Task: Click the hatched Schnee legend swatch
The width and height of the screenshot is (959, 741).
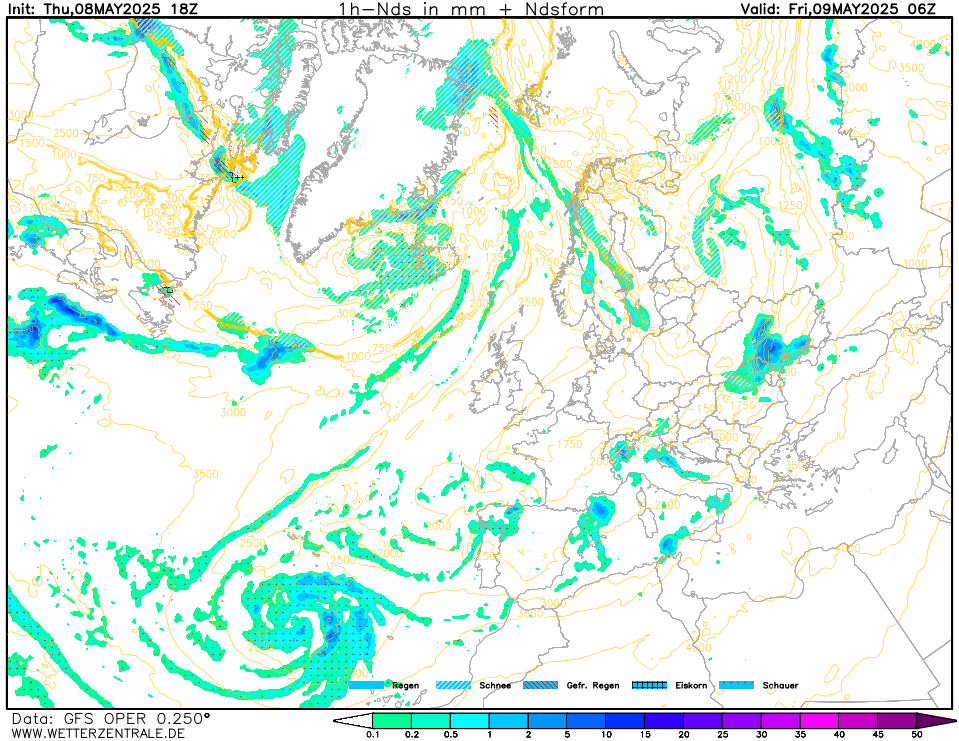Action: coord(453,685)
